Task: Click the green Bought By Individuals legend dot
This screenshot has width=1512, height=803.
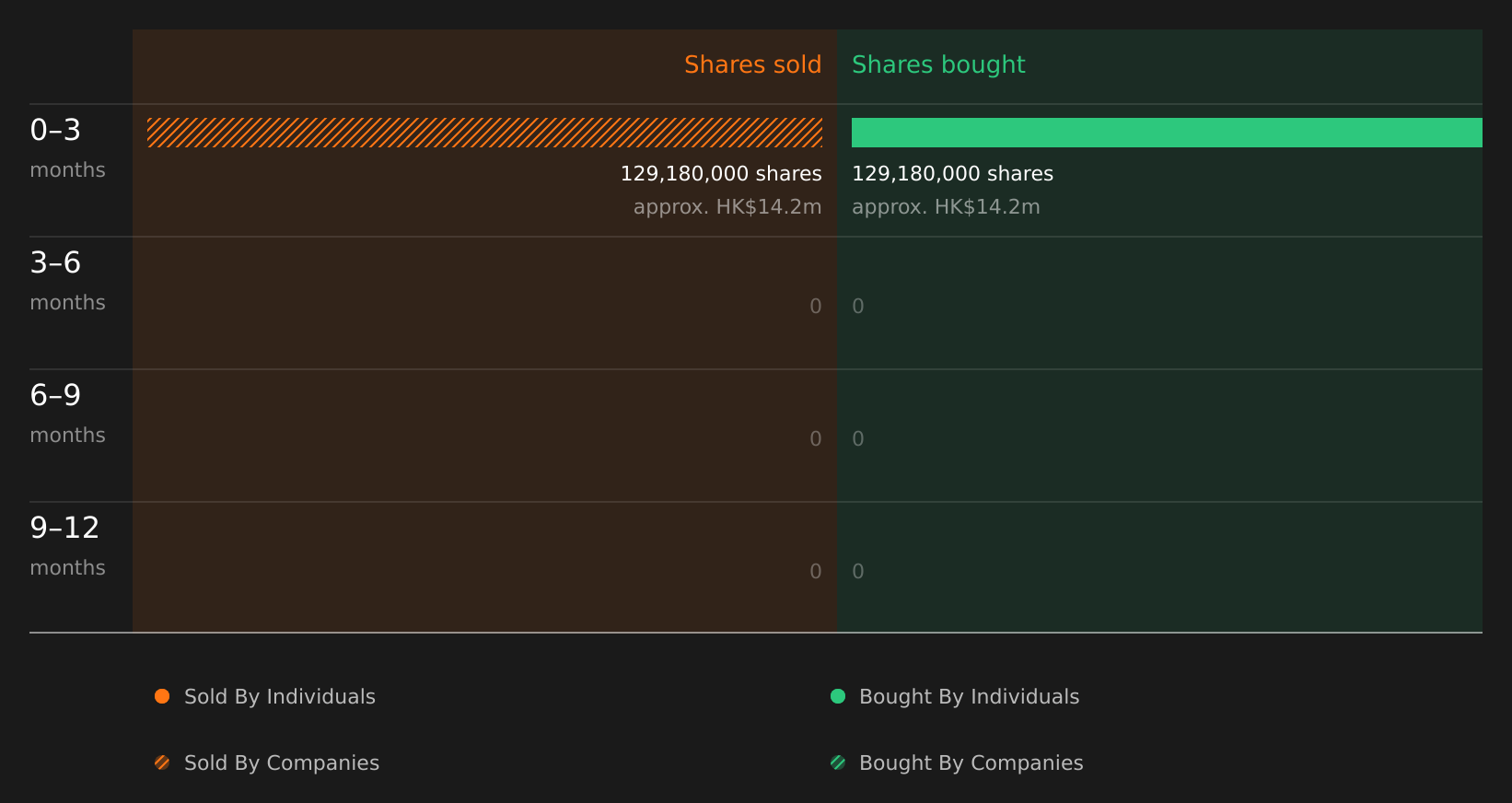Action: pos(838,696)
